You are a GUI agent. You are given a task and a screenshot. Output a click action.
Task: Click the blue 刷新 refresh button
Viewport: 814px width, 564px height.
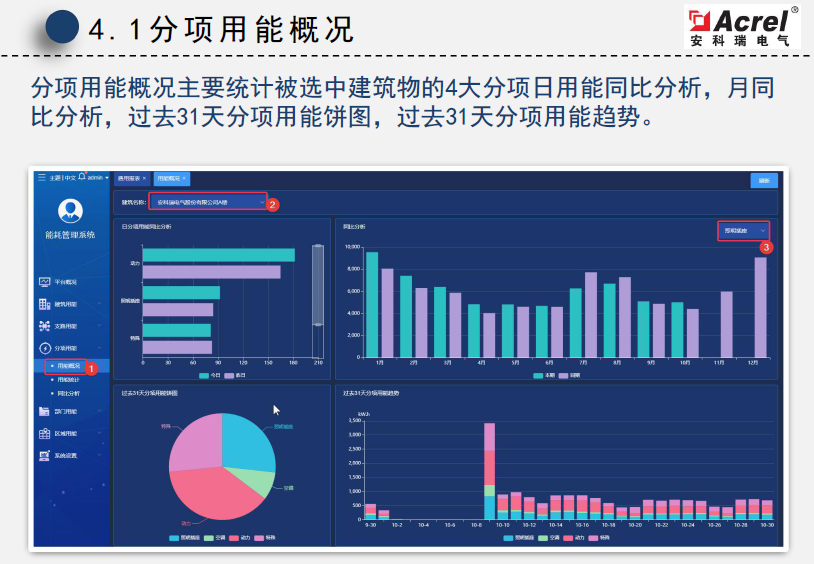point(764,180)
